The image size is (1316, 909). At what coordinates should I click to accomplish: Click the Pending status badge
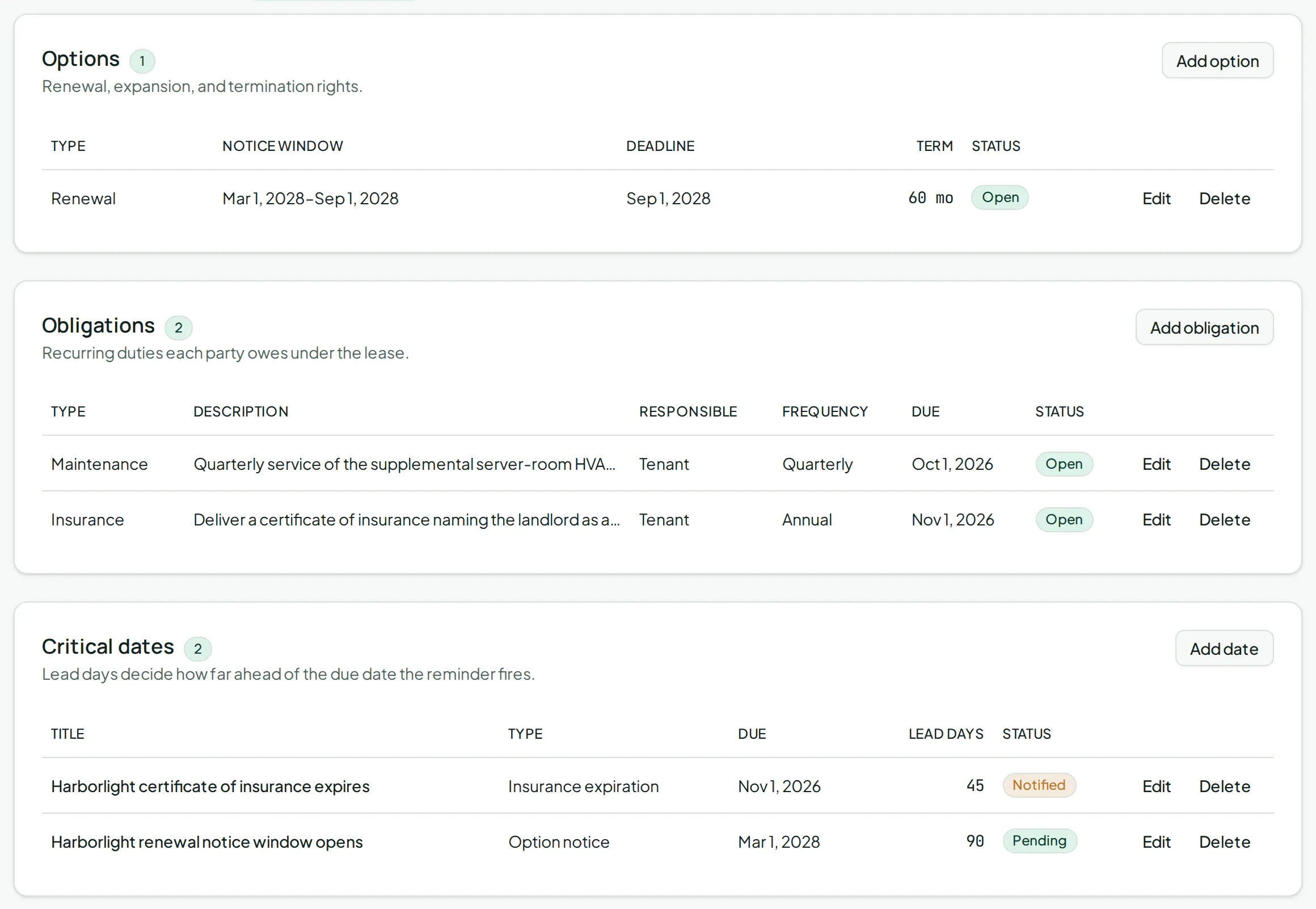1039,841
